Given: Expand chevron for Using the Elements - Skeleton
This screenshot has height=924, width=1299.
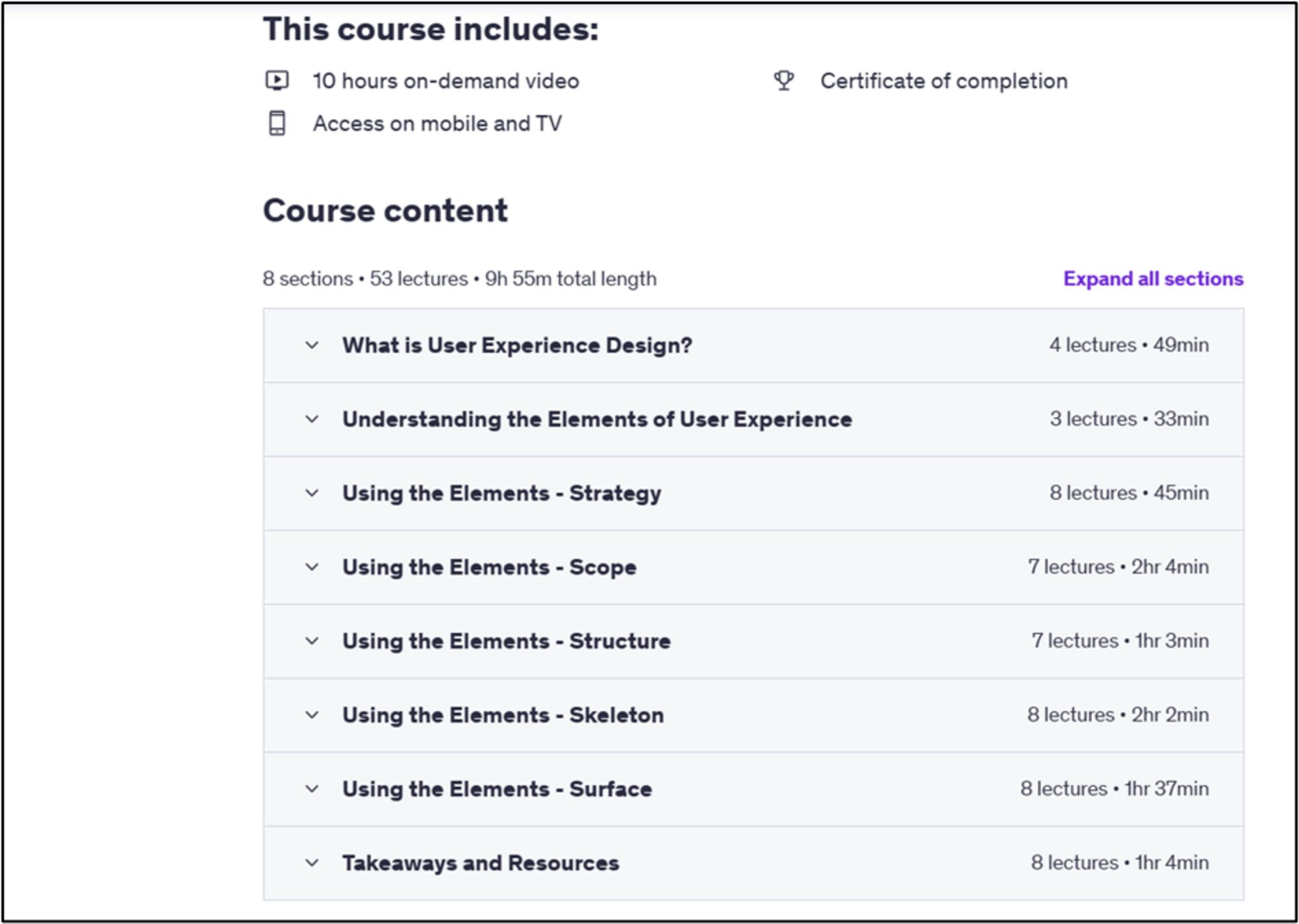Looking at the screenshot, I should 312,715.
